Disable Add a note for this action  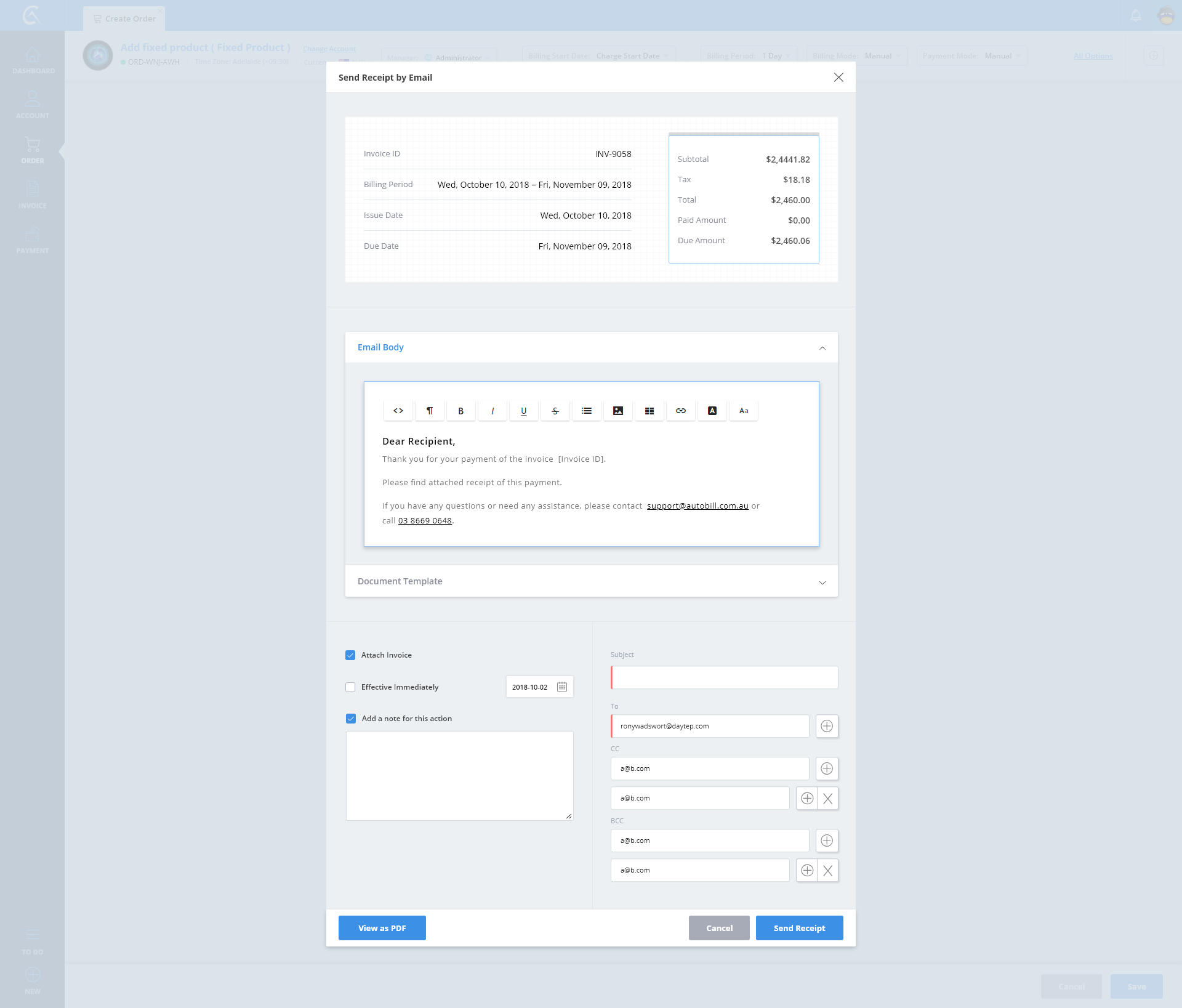(x=351, y=719)
